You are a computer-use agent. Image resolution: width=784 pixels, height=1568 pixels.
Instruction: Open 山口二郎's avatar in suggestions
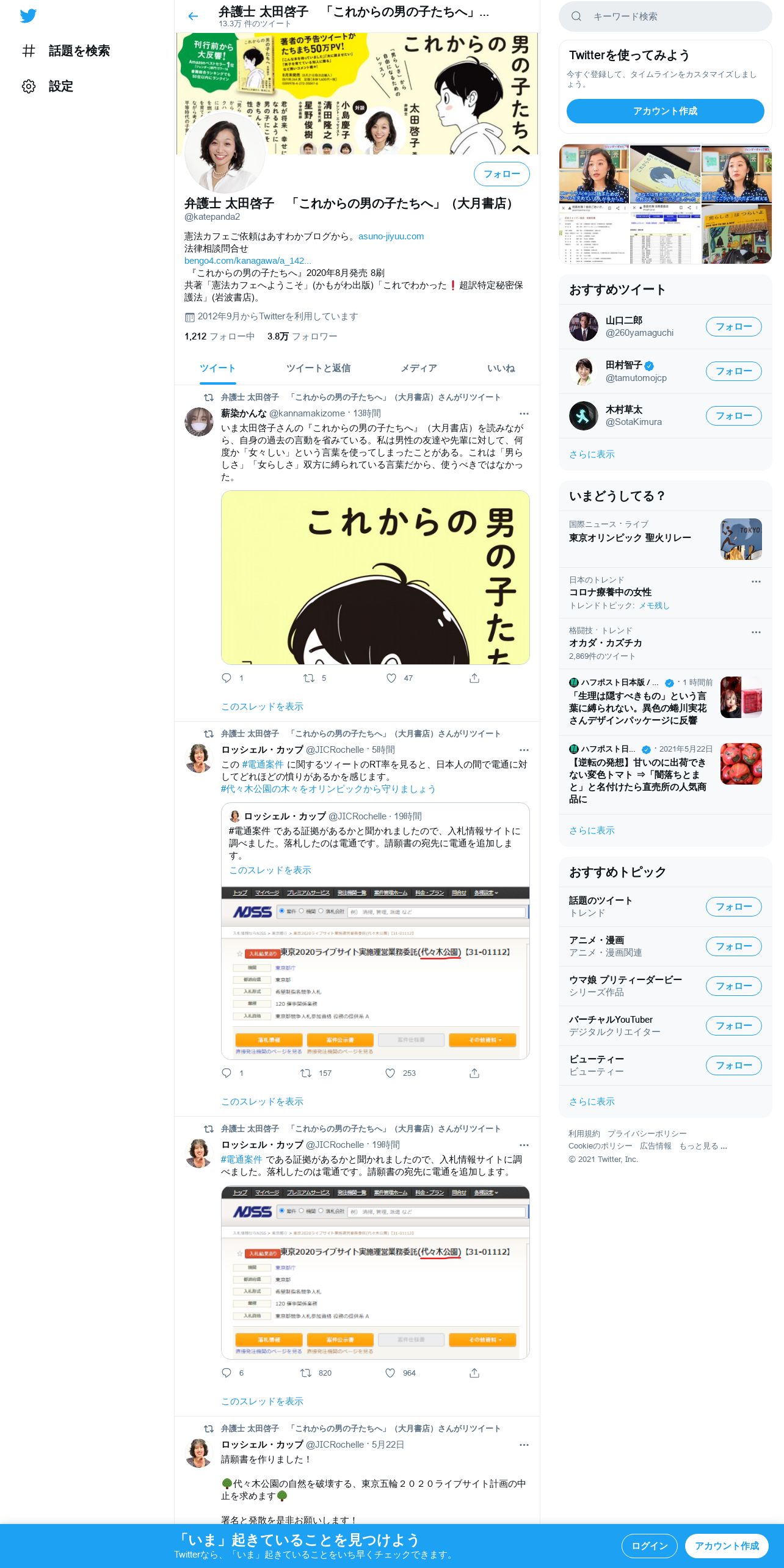tap(584, 327)
